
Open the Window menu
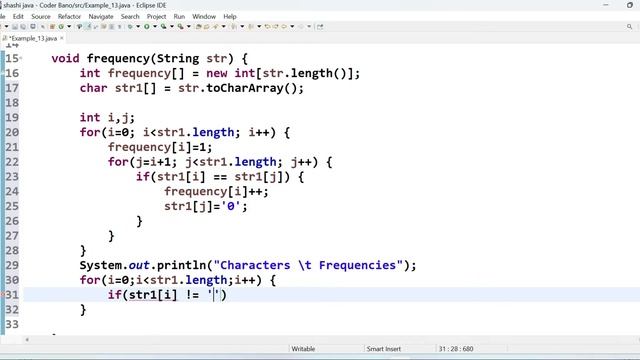pyautogui.click(x=204, y=16)
